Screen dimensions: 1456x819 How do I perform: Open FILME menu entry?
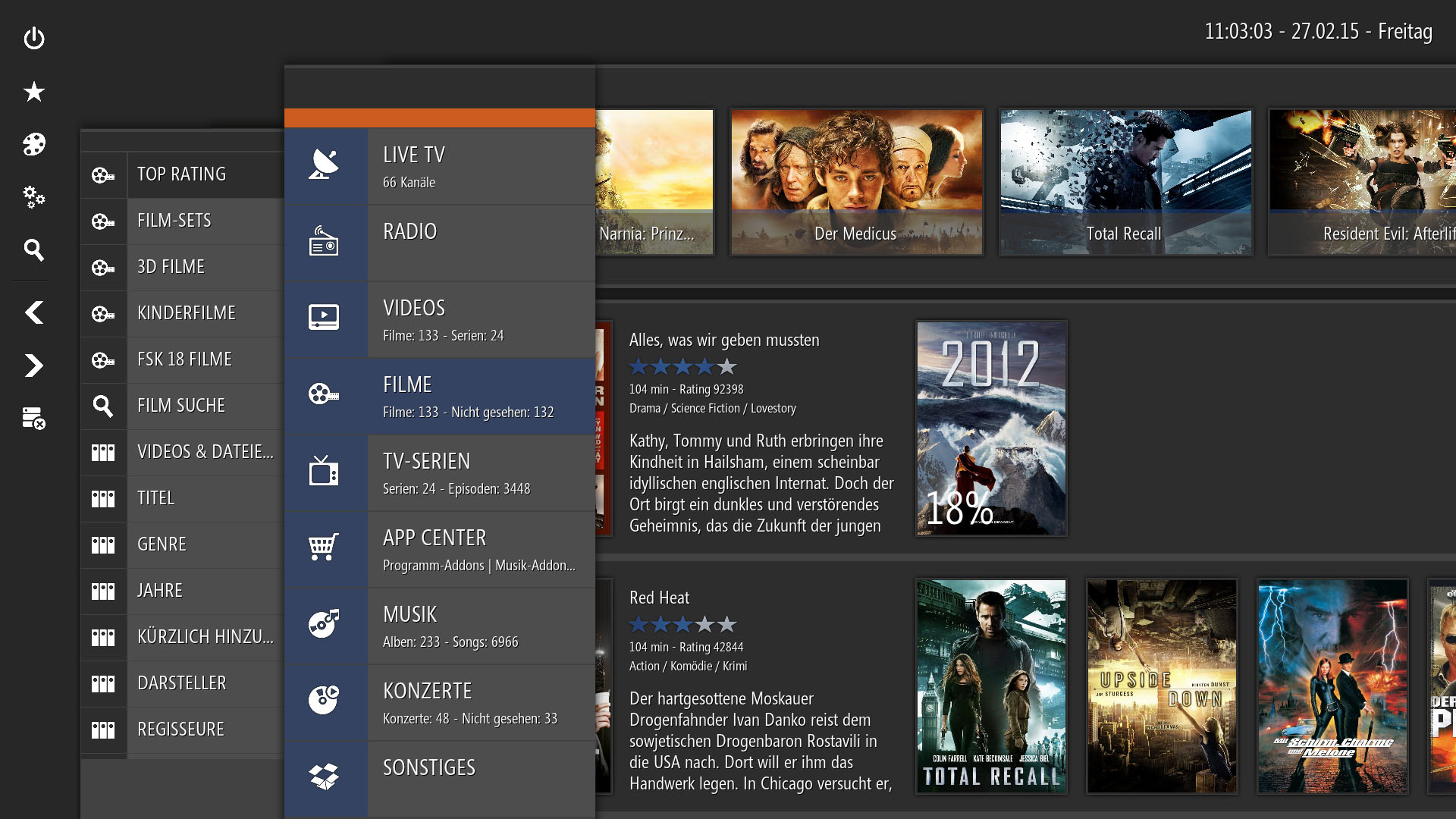(x=440, y=396)
